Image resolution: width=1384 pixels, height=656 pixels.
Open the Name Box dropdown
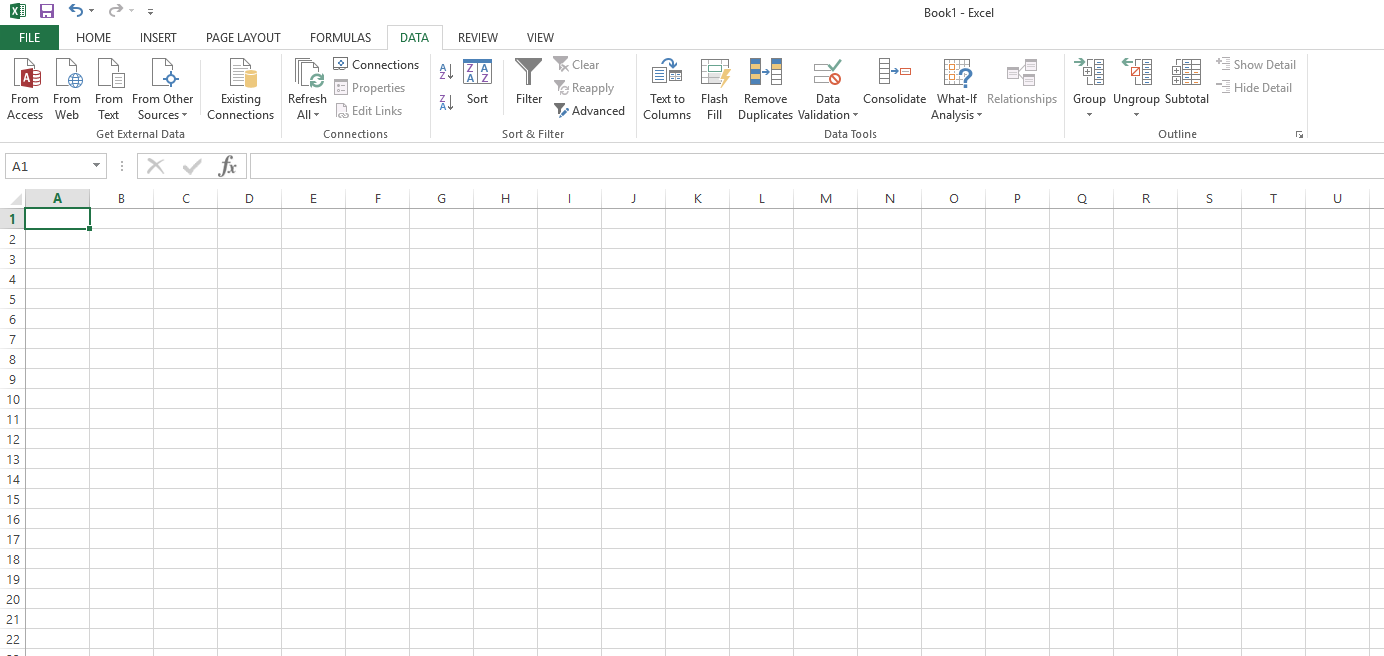97,166
